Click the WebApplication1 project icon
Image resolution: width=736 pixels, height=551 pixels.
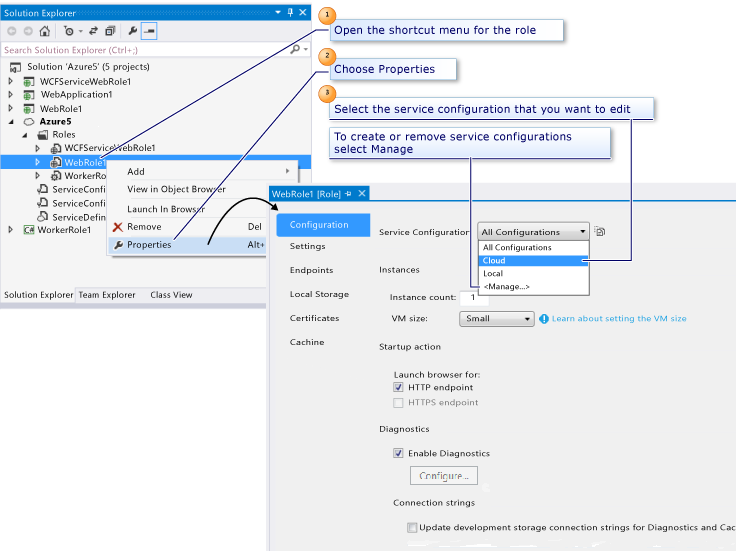pos(29,95)
